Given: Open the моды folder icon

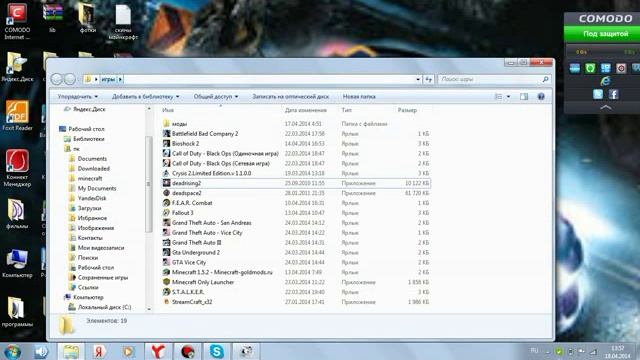Looking at the screenshot, I should (166, 124).
